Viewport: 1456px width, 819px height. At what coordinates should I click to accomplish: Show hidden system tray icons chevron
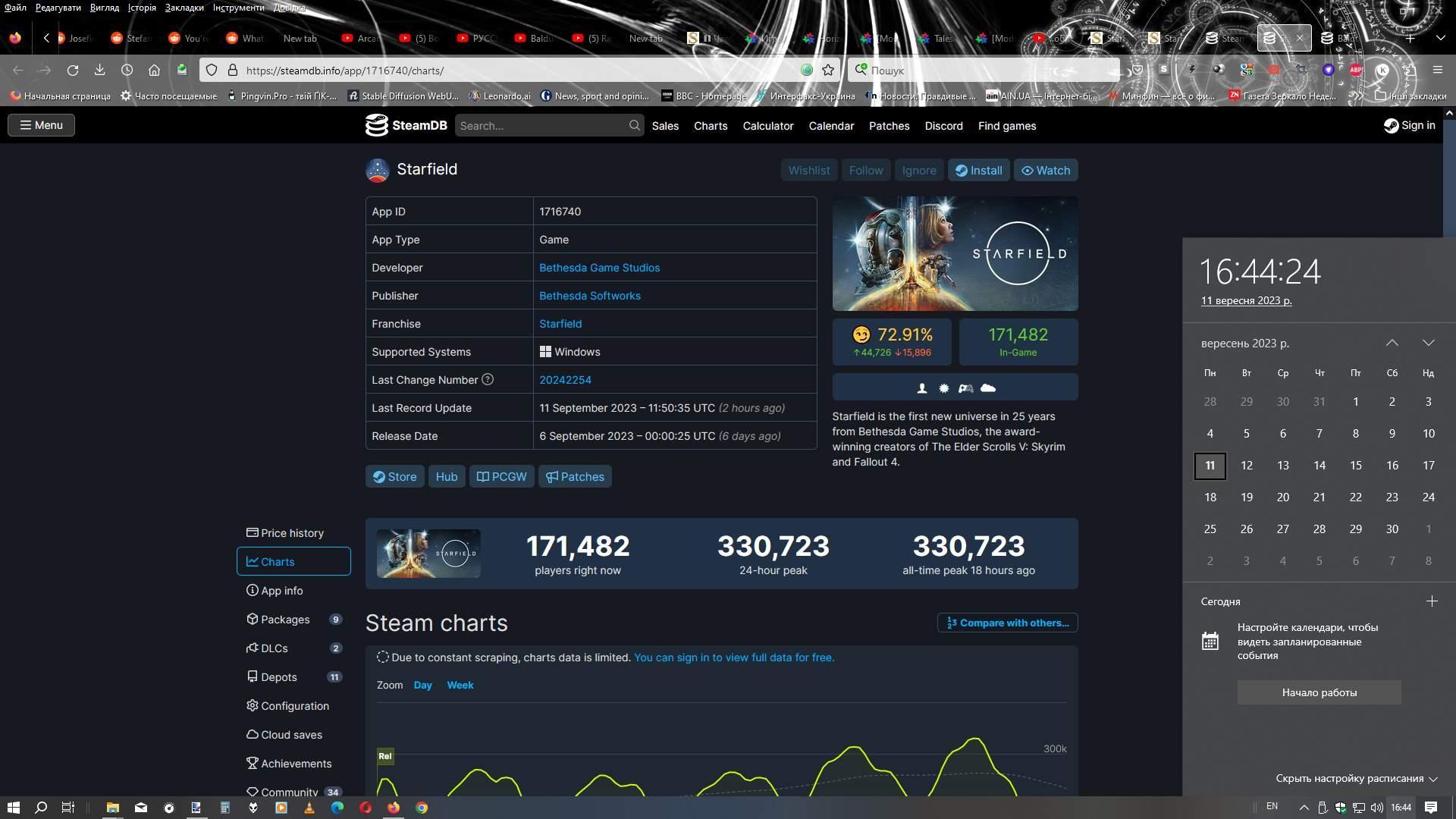(x=1304, y=808)
